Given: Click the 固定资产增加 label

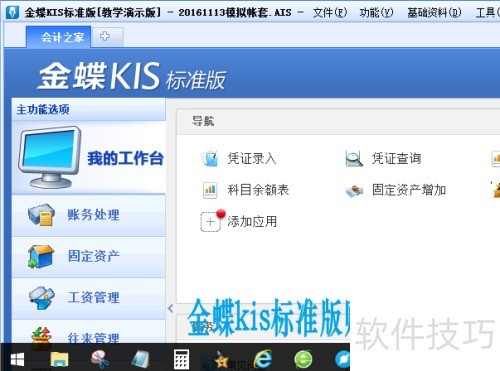Looking at the screenshot, I should tap(409, 190).
